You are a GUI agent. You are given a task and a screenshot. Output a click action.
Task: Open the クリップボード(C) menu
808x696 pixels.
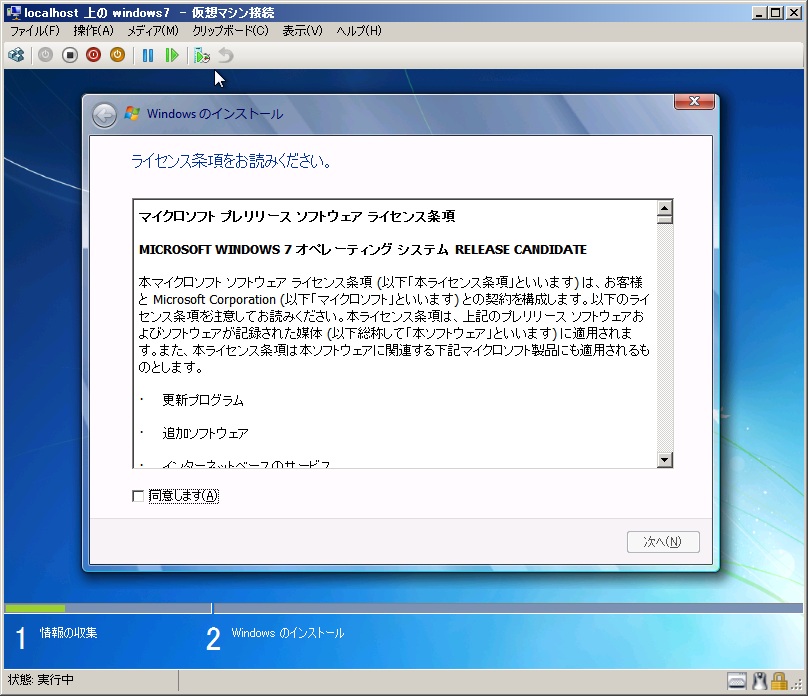[230, 31]
